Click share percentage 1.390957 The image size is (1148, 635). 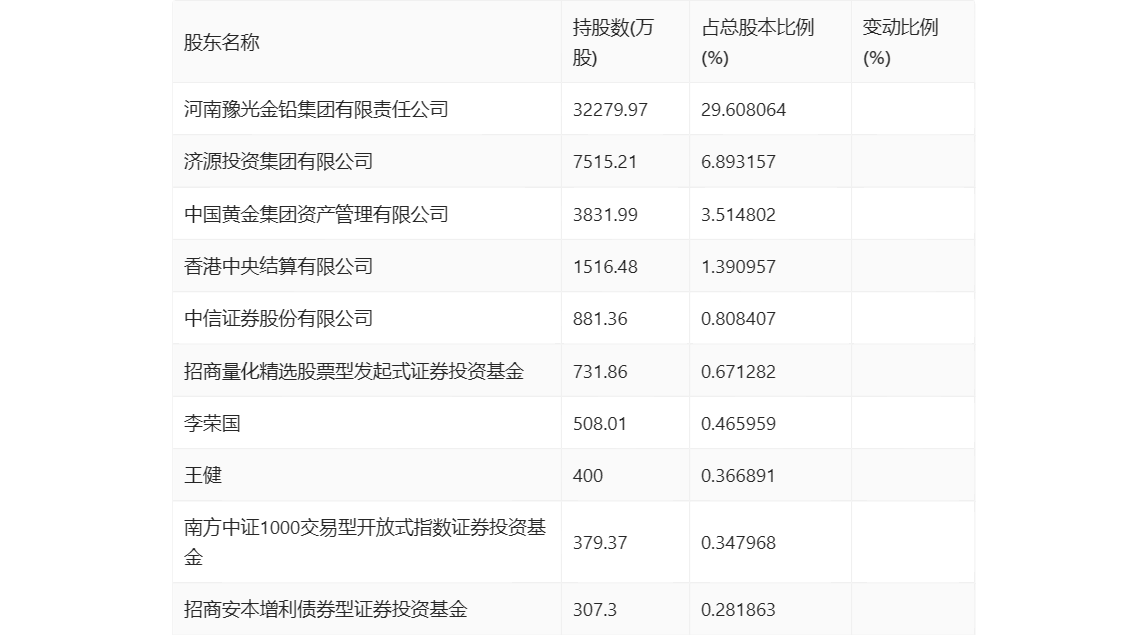pos(738,267)
